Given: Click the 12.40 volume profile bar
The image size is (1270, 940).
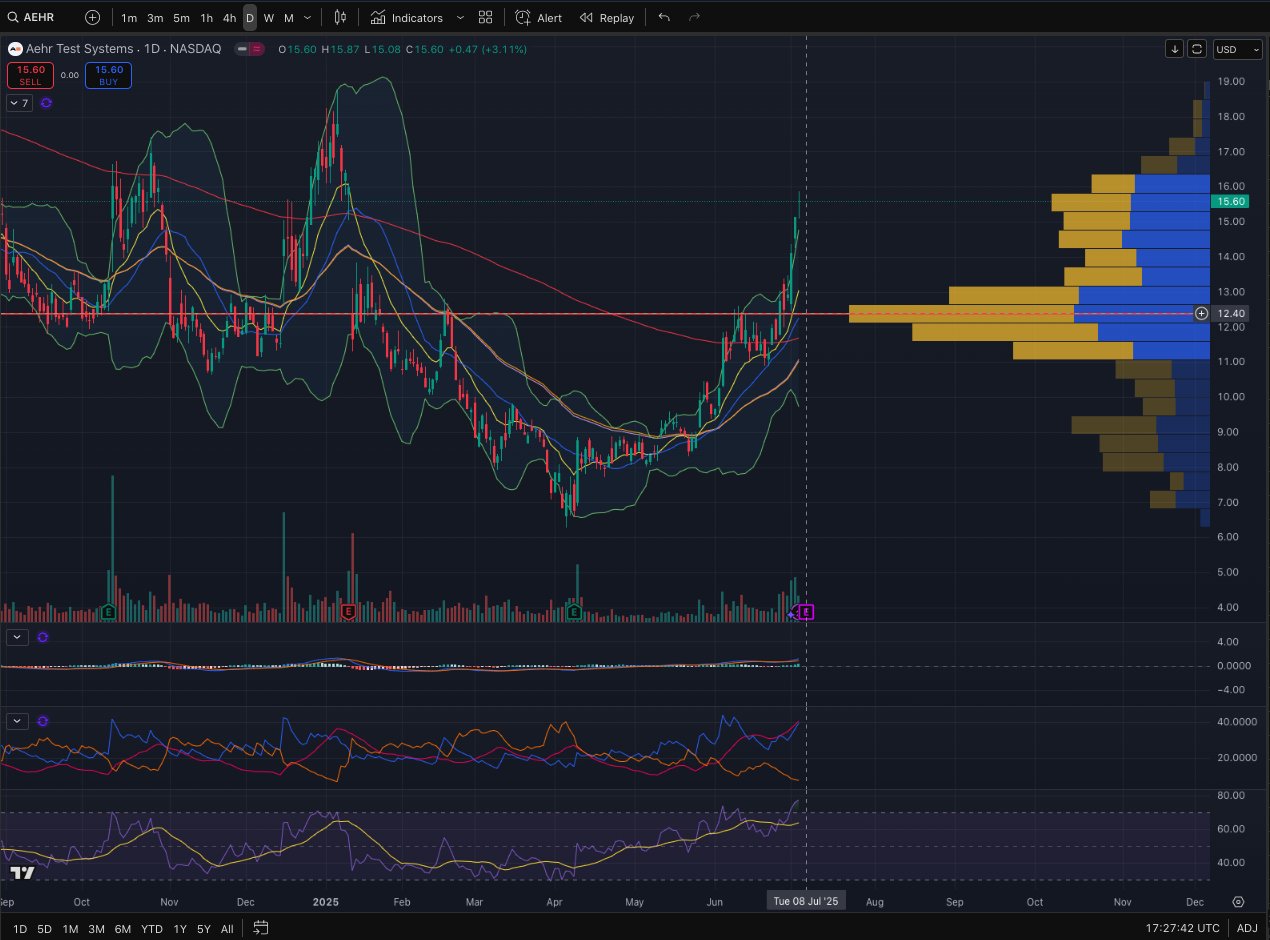Looking at the screenshot, I should click(x=1030, y=314).
